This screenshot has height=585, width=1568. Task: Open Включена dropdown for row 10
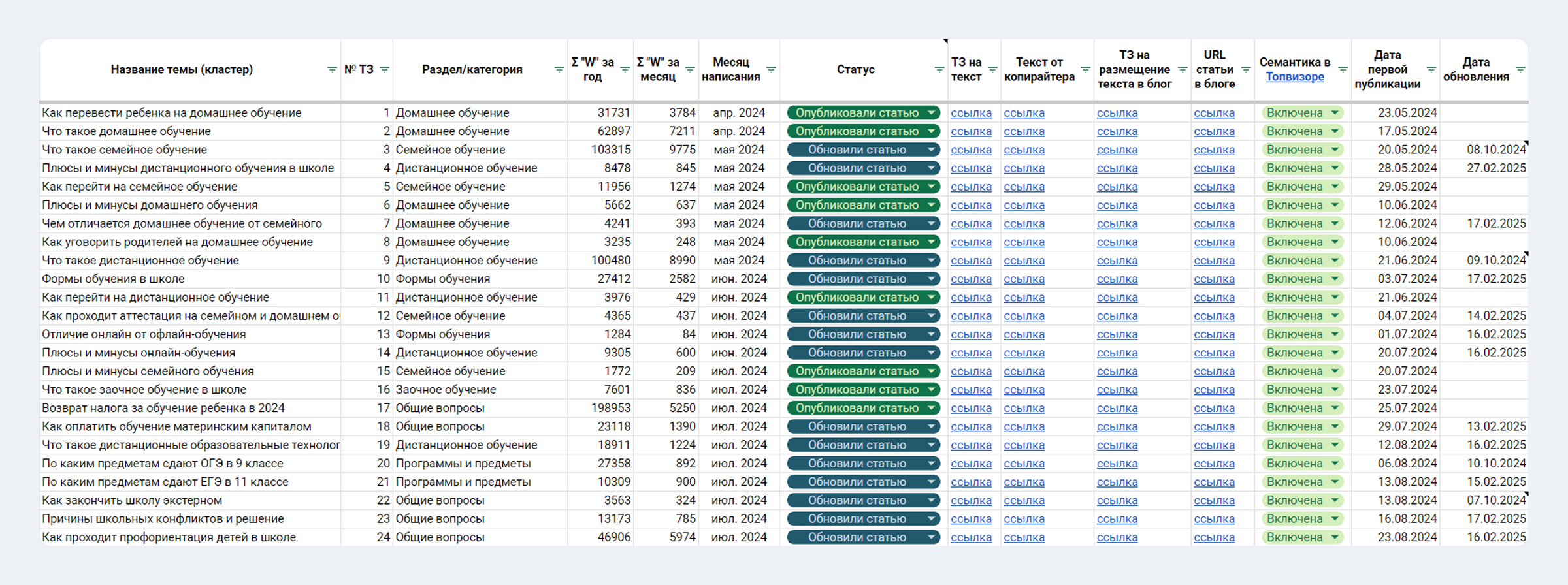pos(1335,279)
